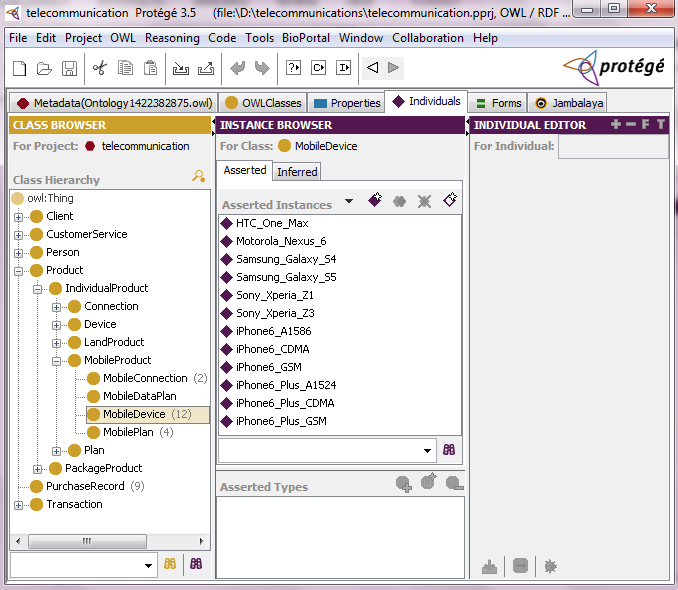Screen dimensions: 678x590
Task: Click the Create new type icon in Asserted Types
Action: [429, 481]
